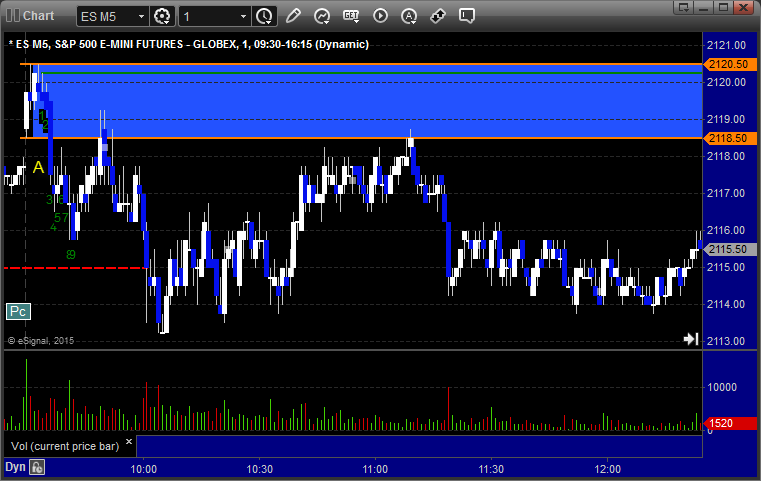The height and width of the screenshot is (481, 761).
Task: Click the 2117.00 price scale label
Action: tap(727, 194)
